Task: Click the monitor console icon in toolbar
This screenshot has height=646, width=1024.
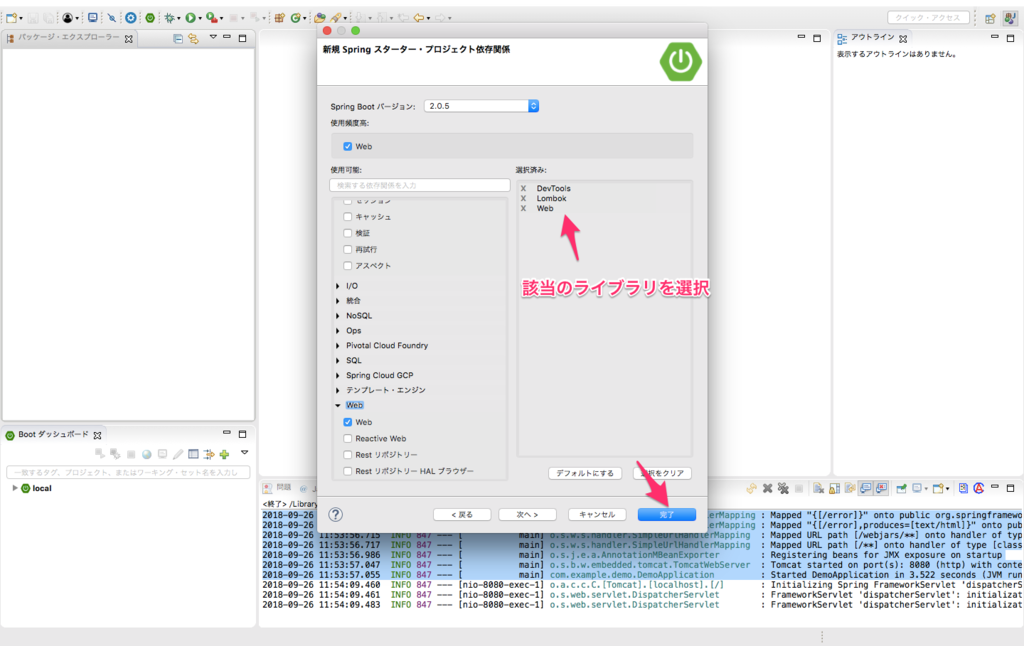Action: tap(93, 18)
